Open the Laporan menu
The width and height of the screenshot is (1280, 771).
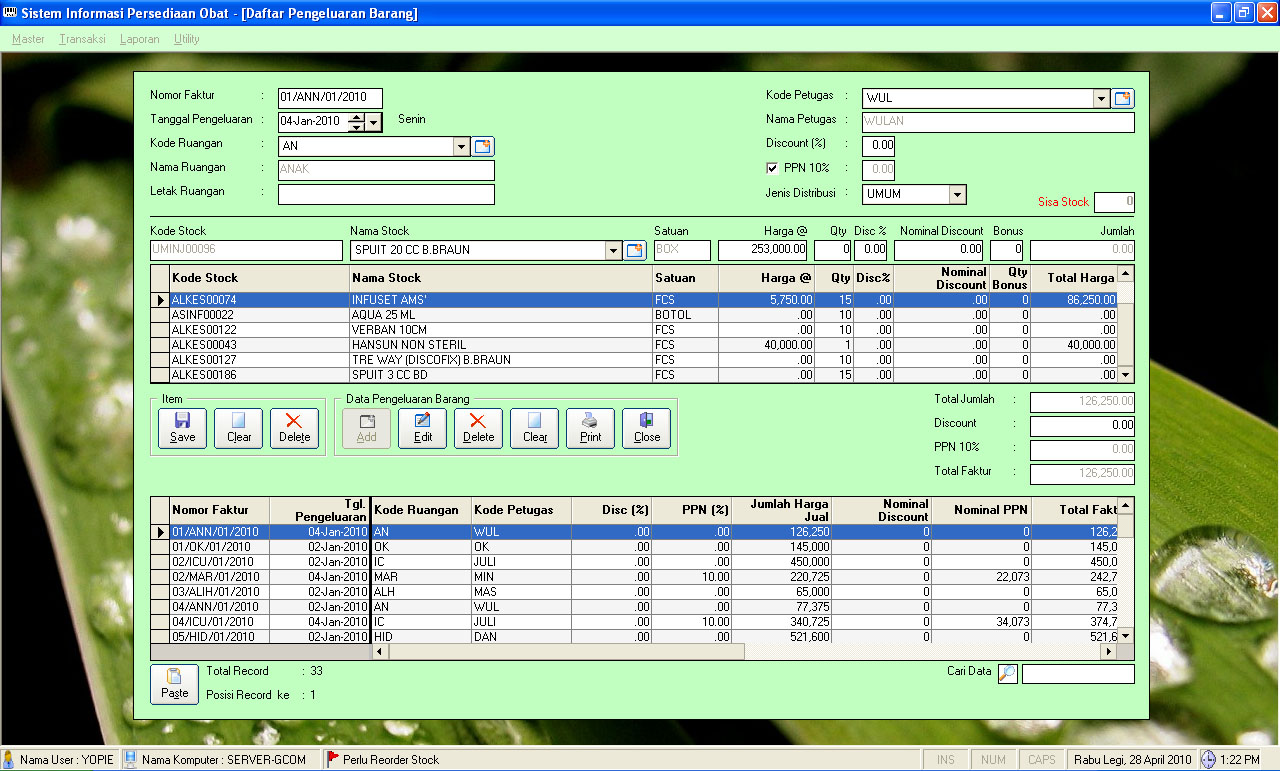(x=139, y=39)
